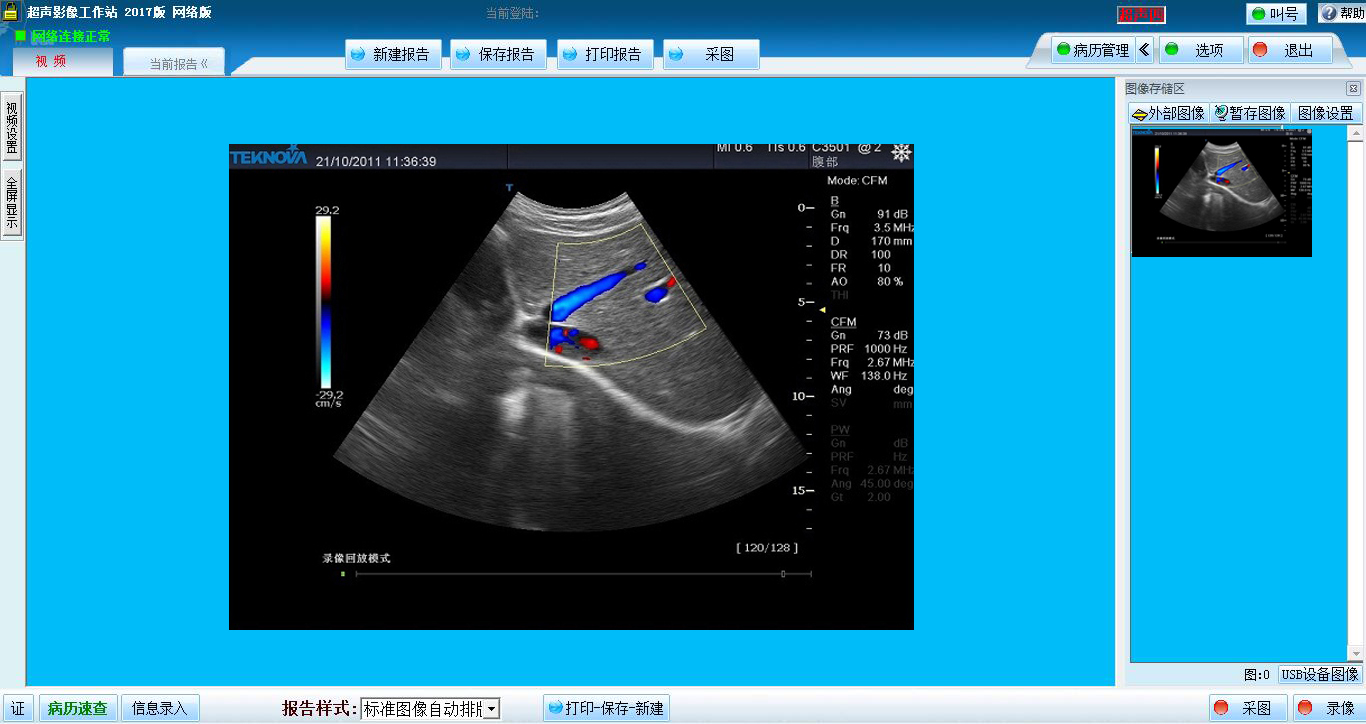1366x724 pixels.
Task: Switch to the 视频 video tab
Action: point(63,61)
